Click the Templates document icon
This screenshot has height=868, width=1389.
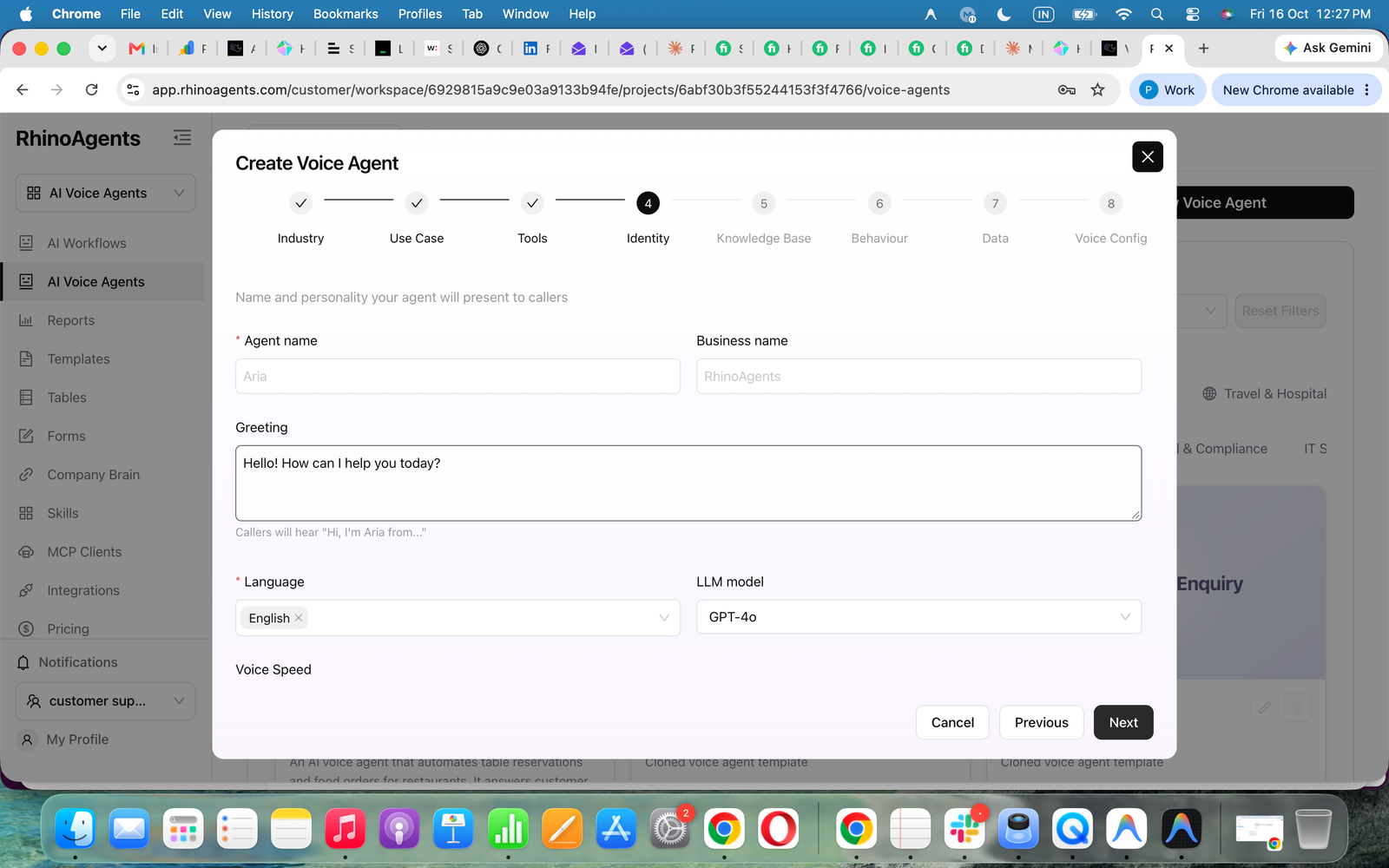26,358
